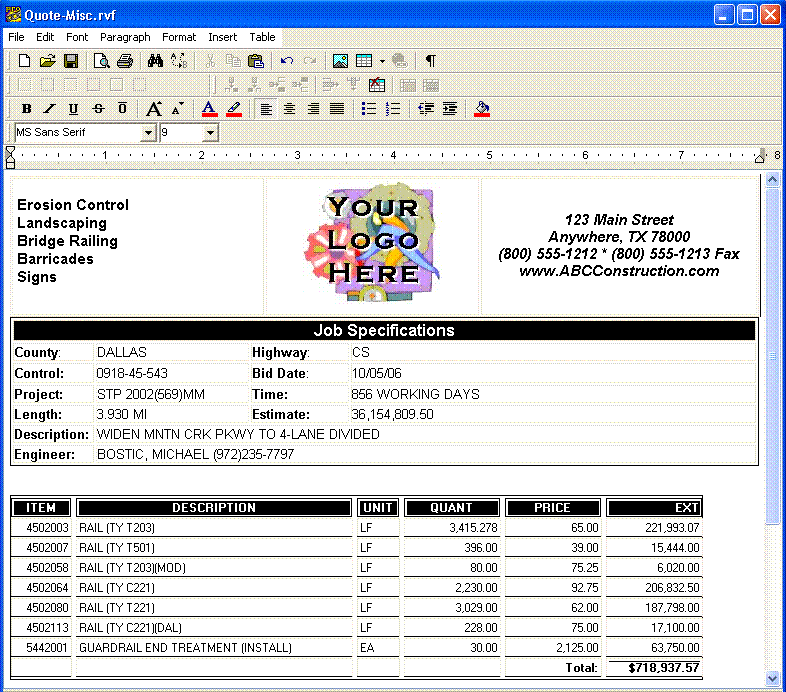
Task: Open Find using the binoculars icon
Action: 155,61
